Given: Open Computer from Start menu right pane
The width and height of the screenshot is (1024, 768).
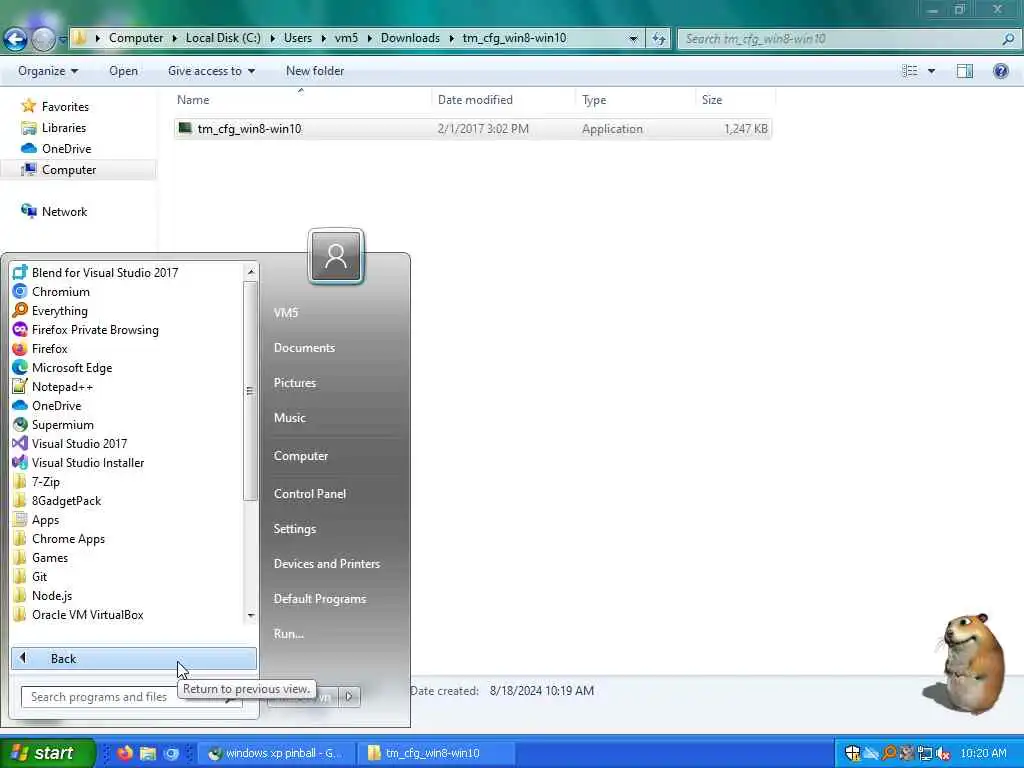Looking at the screenshot, I should click(300, 455).
